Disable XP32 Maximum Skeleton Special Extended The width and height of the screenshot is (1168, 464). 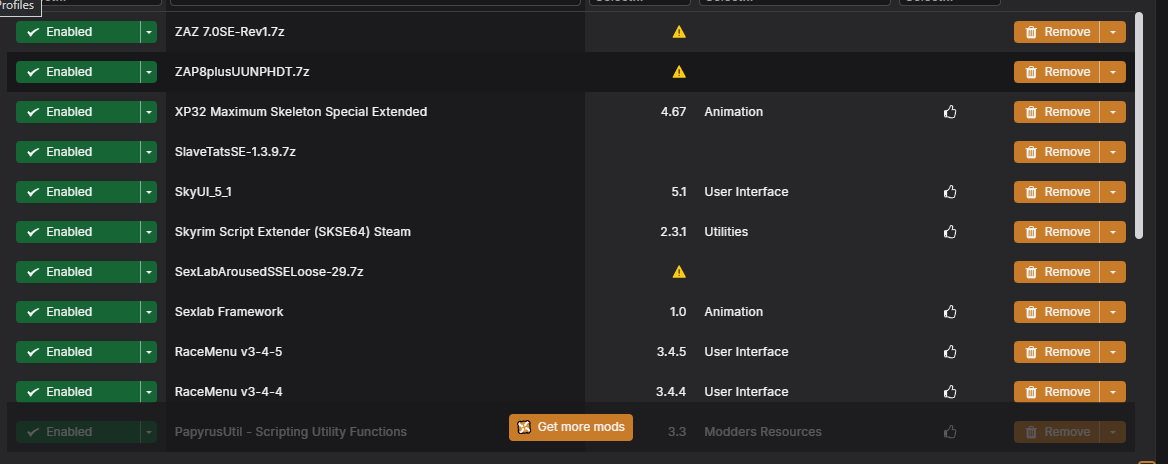point(77,112)
